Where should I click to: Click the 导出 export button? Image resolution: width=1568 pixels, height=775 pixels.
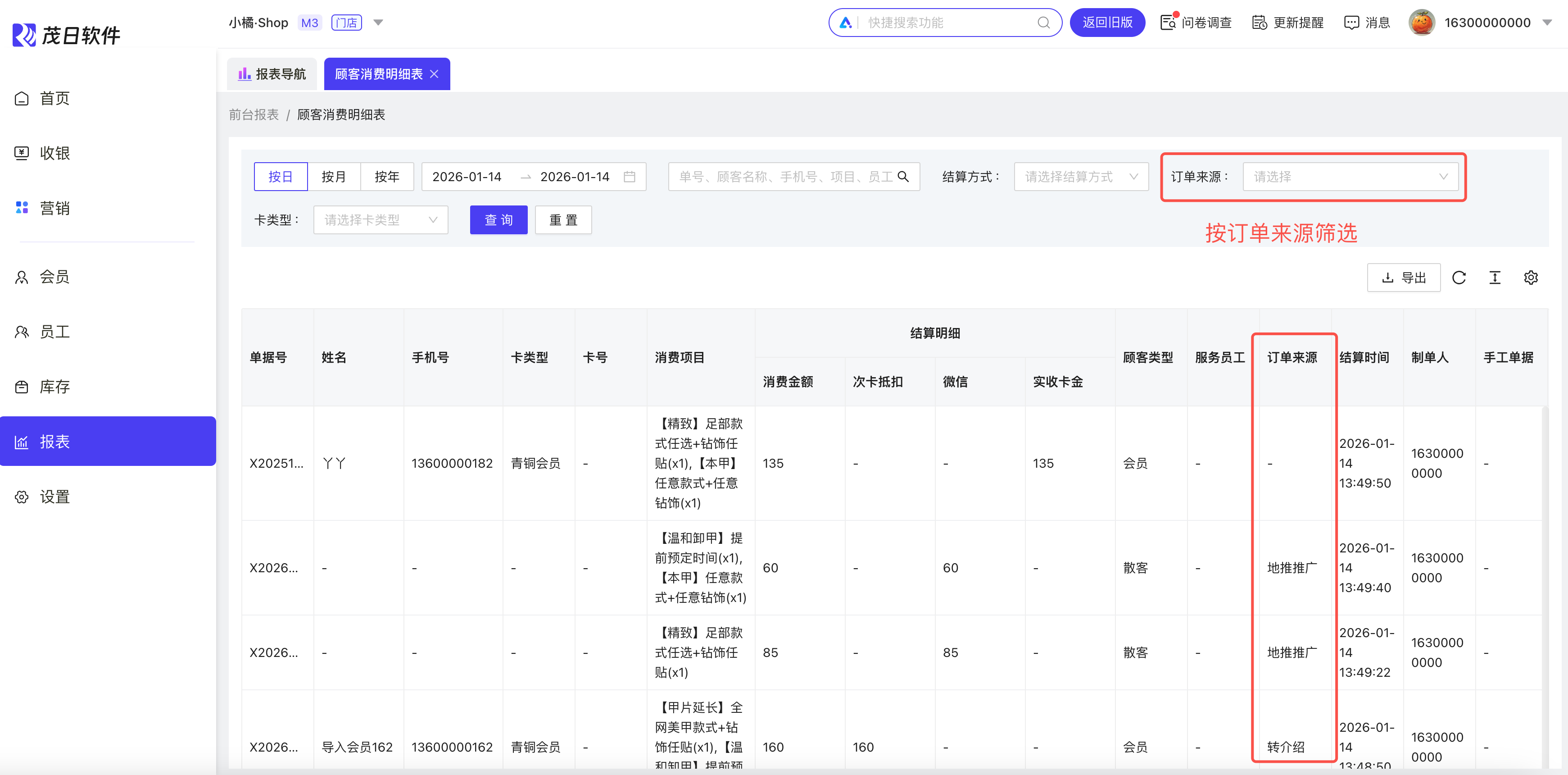tap(1403, 278)
